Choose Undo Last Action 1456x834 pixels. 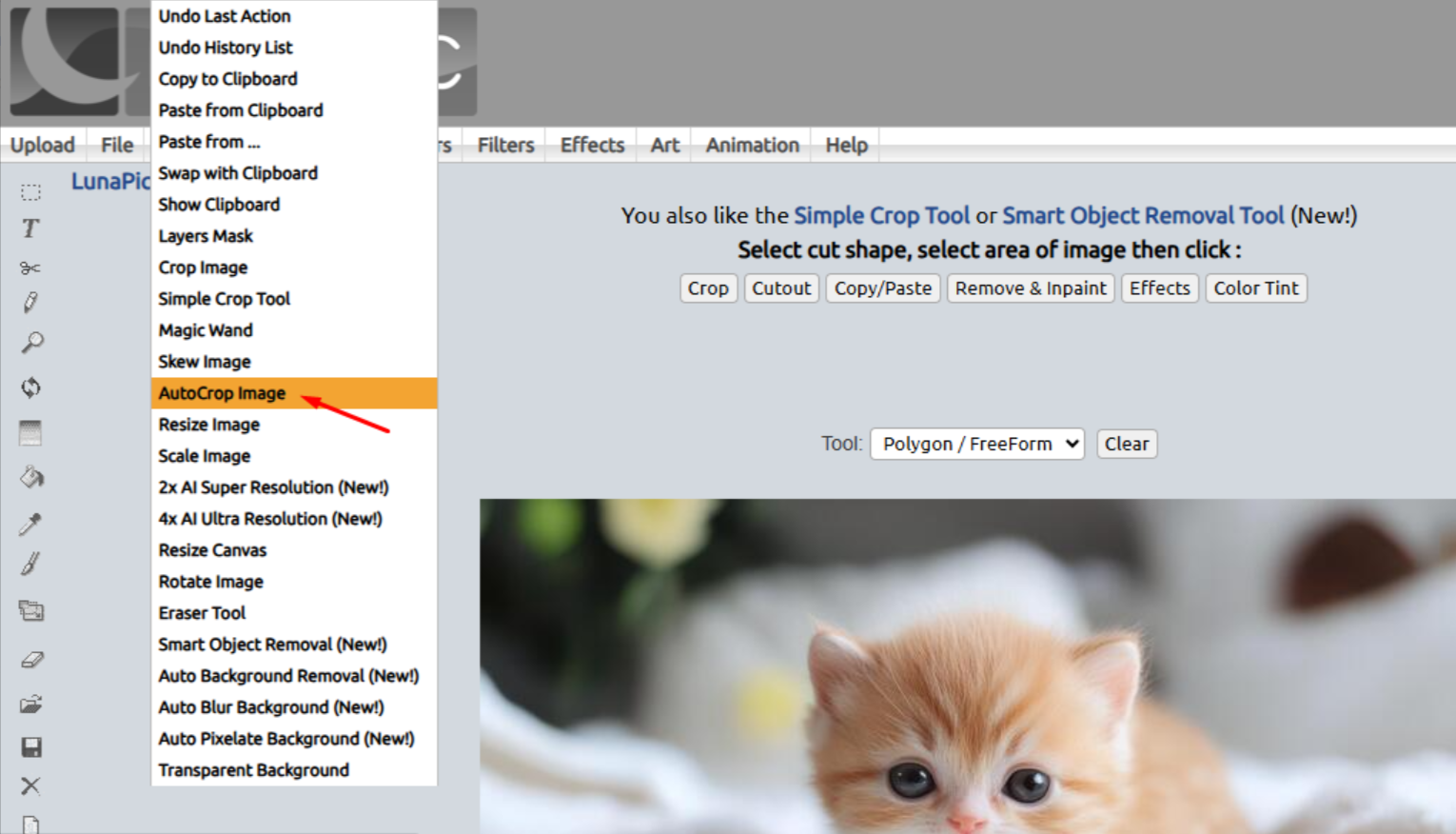tap(294, 16)
